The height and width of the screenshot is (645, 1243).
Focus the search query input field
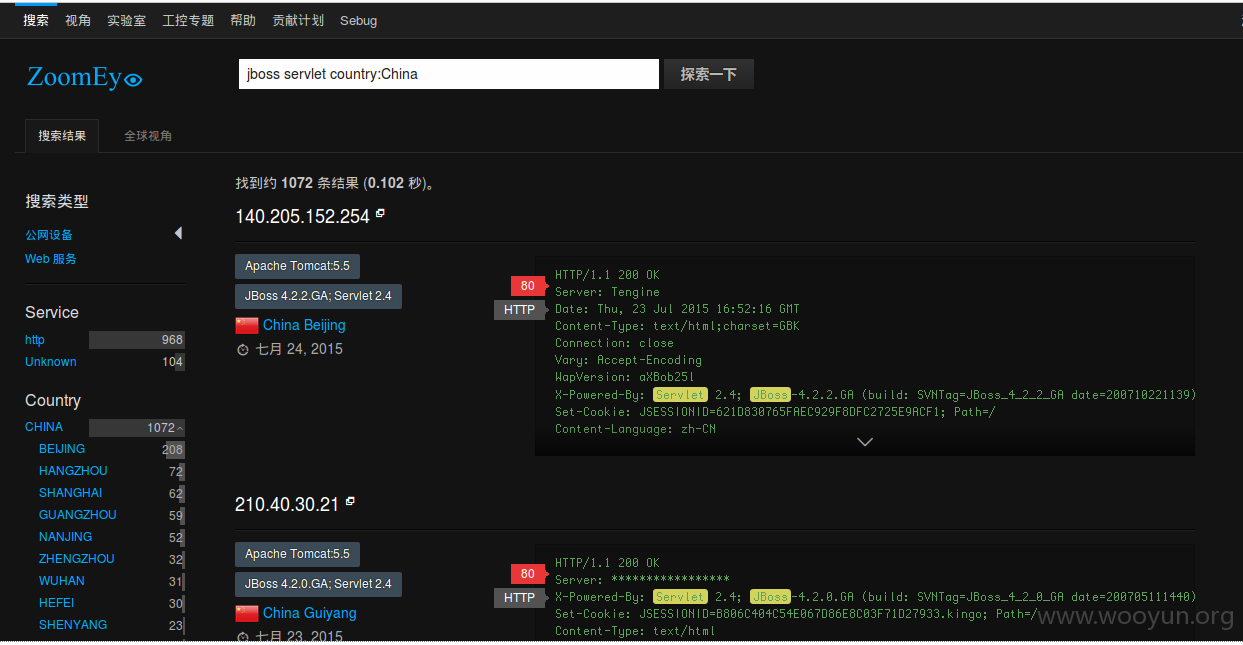tap(449, 74)
